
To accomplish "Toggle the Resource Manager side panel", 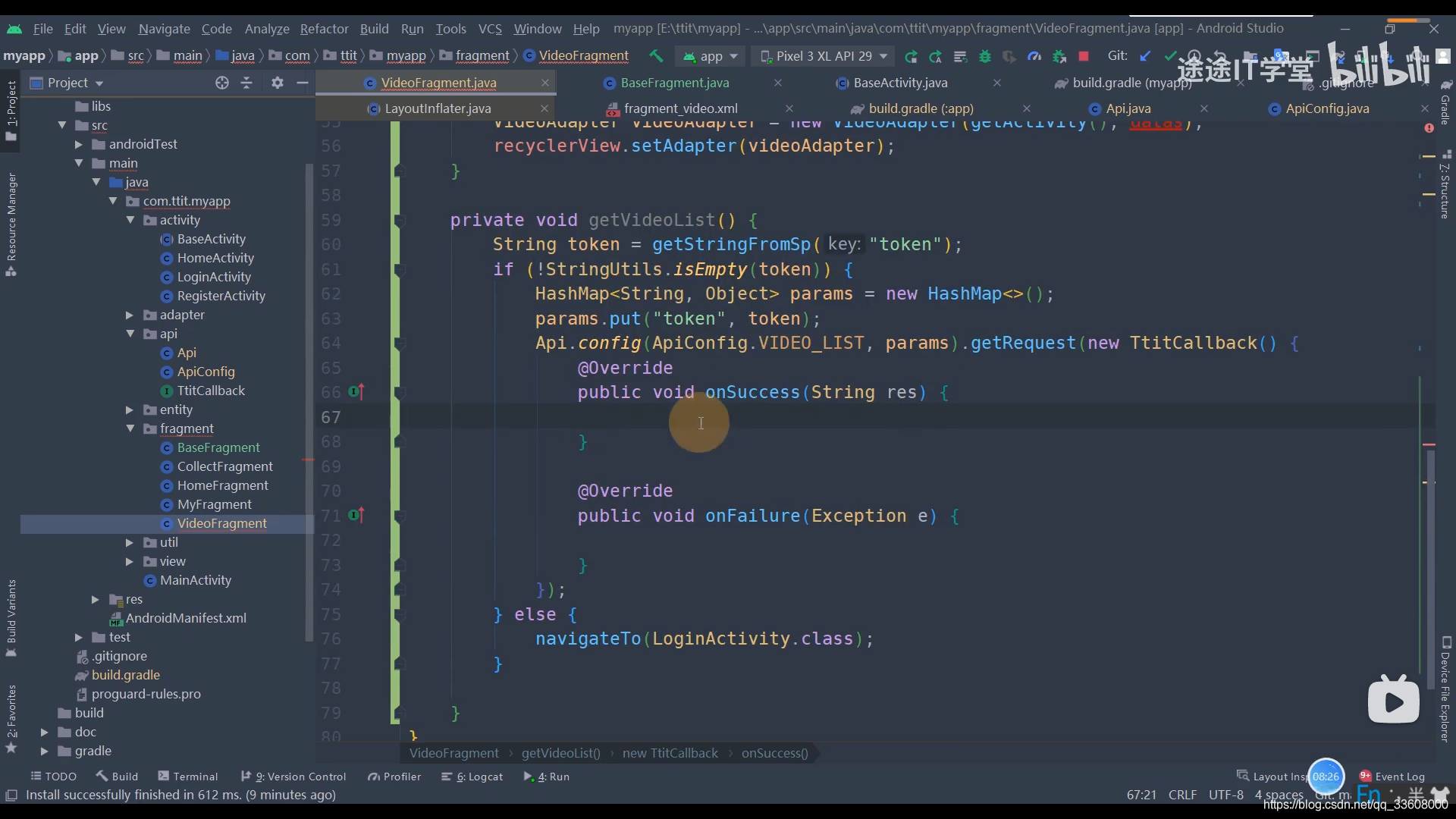I will click(11, 224).
